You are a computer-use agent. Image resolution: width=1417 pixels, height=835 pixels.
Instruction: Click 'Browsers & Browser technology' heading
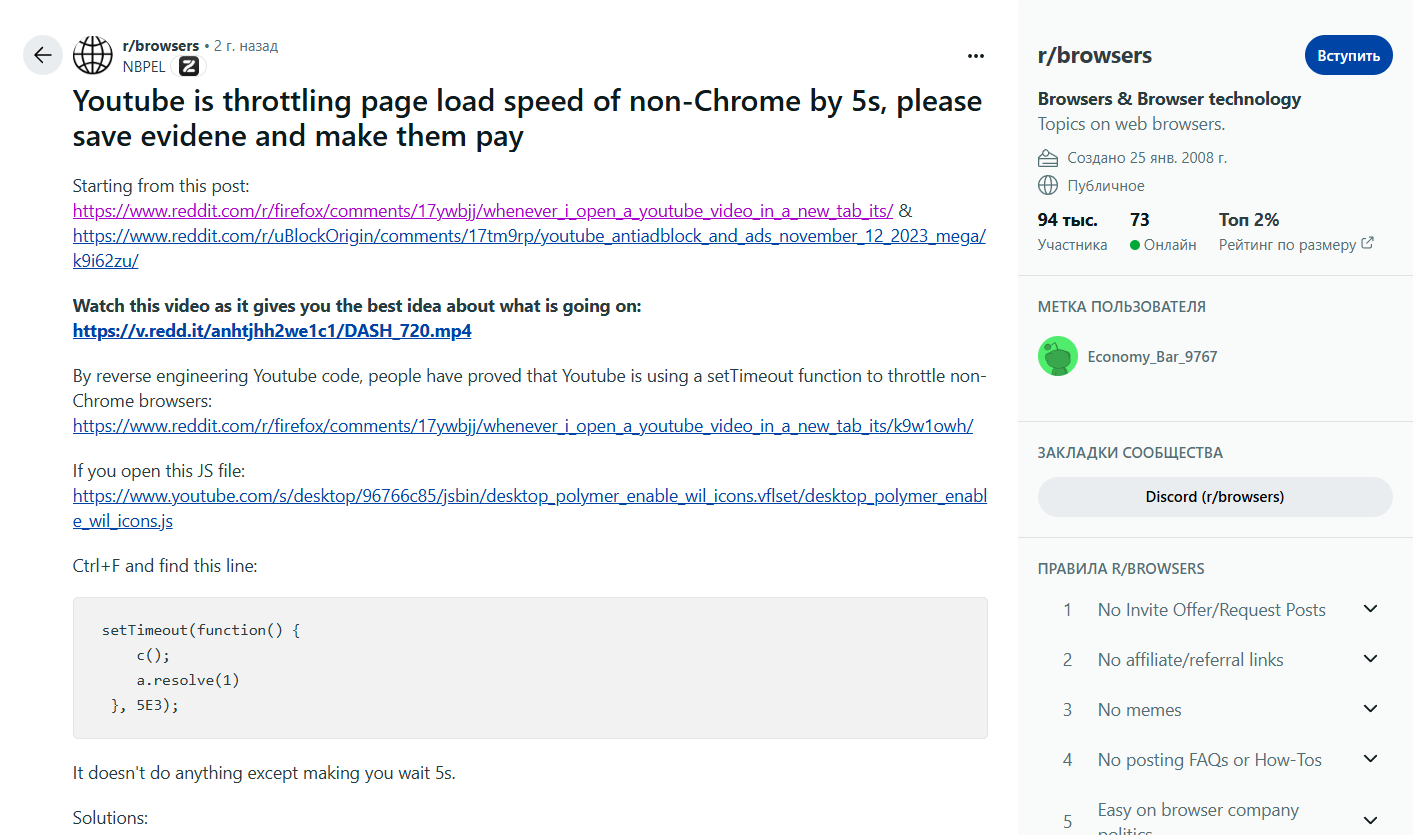1170,99
